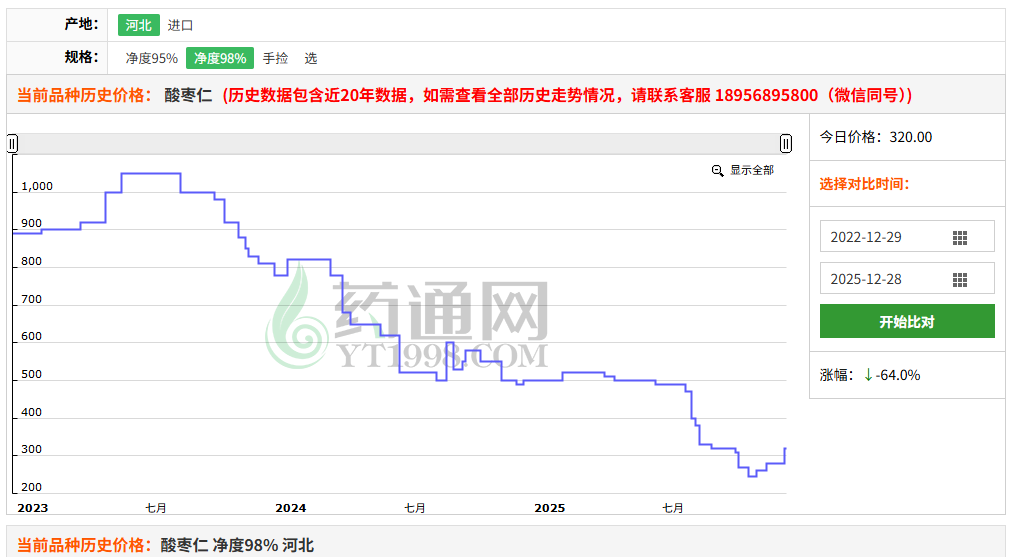Open calendar icon for end date 2025-12-28
1010x557 pixels.
[x=960, y=279]
